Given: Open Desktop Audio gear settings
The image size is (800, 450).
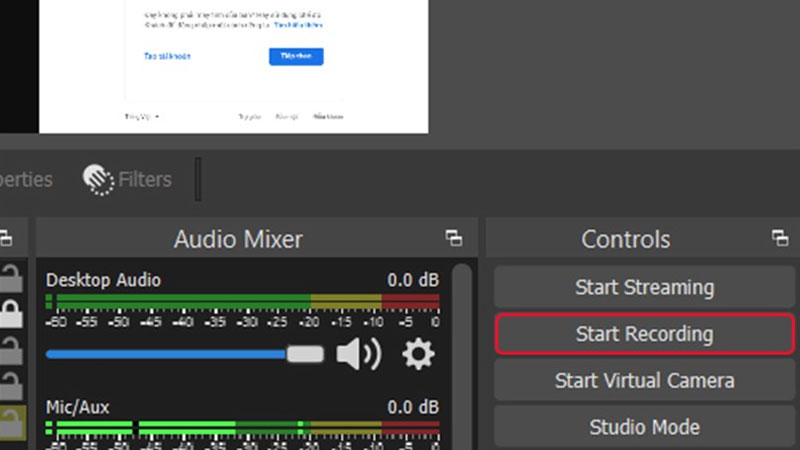Looking at the screenshot, I should point(418,354).
